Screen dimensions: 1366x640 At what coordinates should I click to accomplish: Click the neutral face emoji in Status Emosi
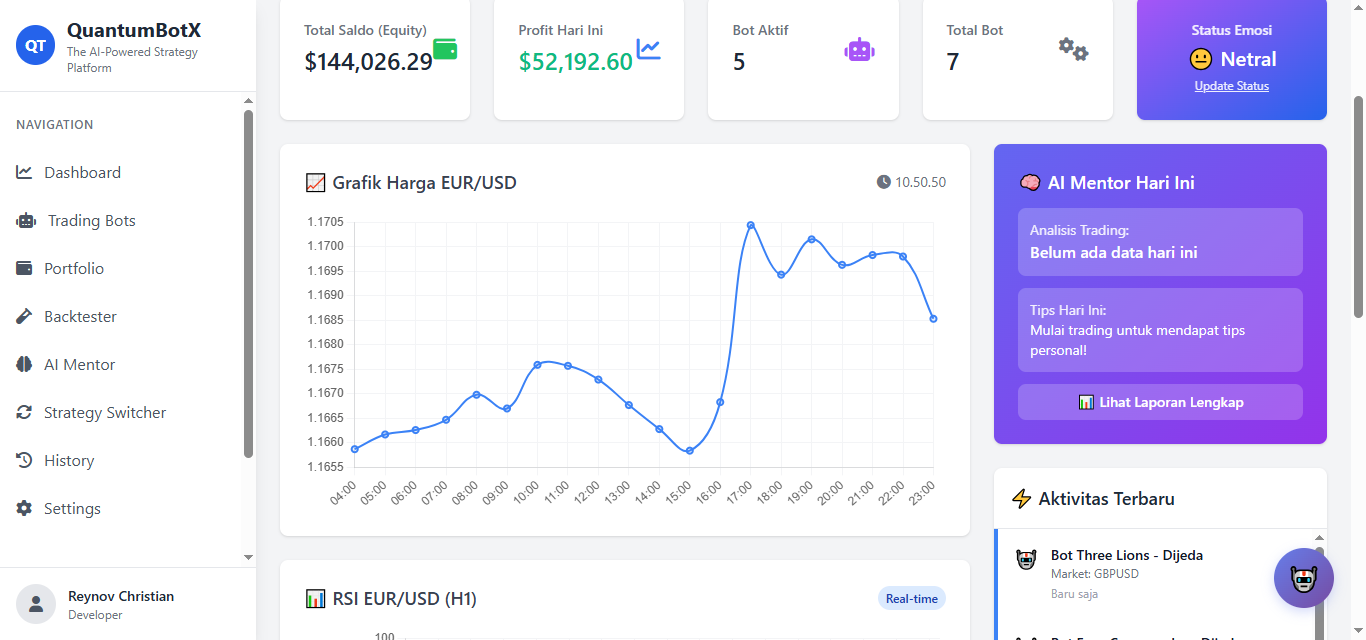coord(1201,60)
